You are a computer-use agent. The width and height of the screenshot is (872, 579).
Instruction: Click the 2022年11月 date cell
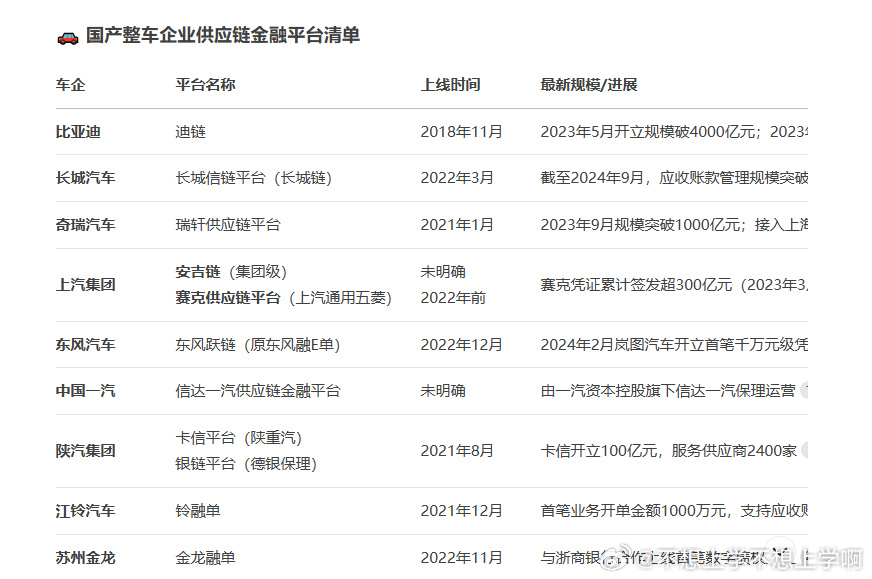pos(461,558)
